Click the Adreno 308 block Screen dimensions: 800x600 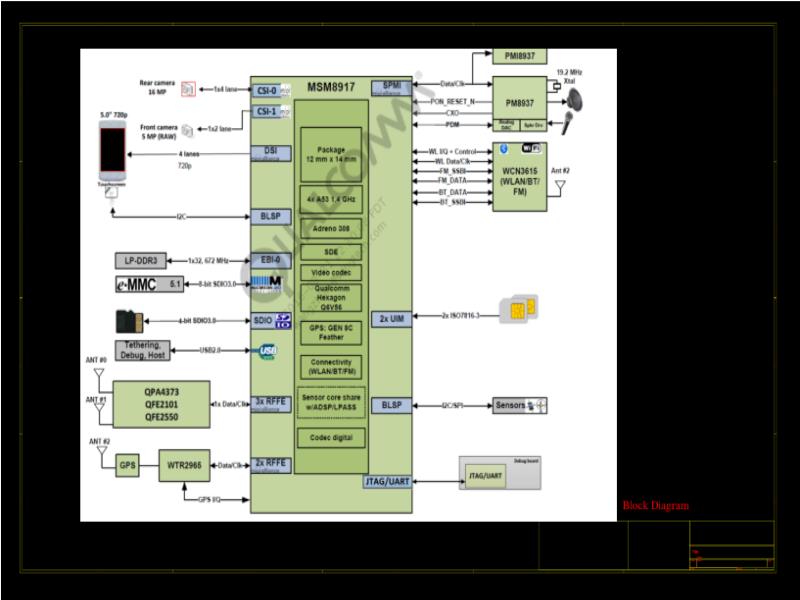(x=331, y=229)
